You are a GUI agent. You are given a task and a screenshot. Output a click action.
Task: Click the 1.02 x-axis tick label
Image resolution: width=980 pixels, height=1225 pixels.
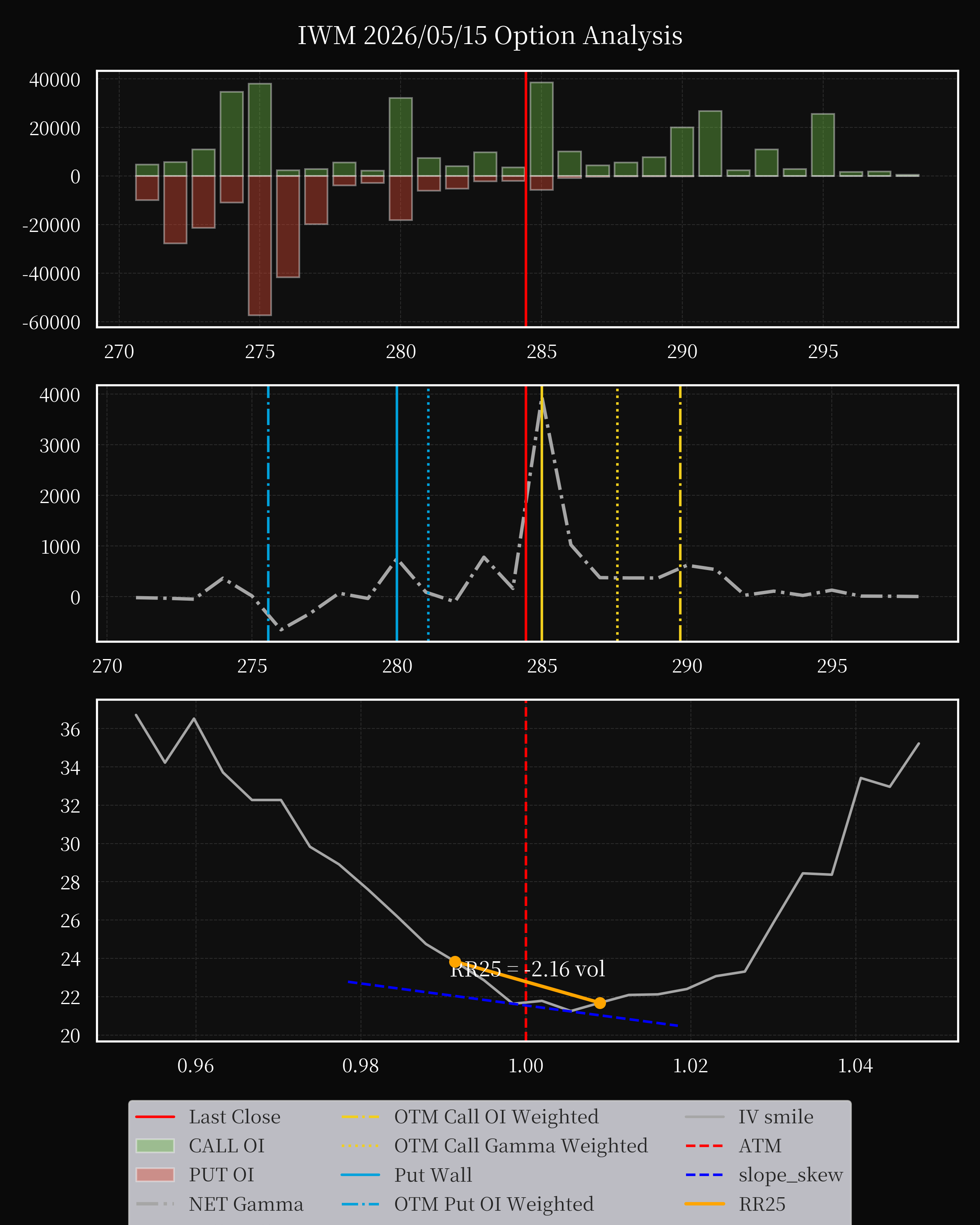pos(690,1066)
